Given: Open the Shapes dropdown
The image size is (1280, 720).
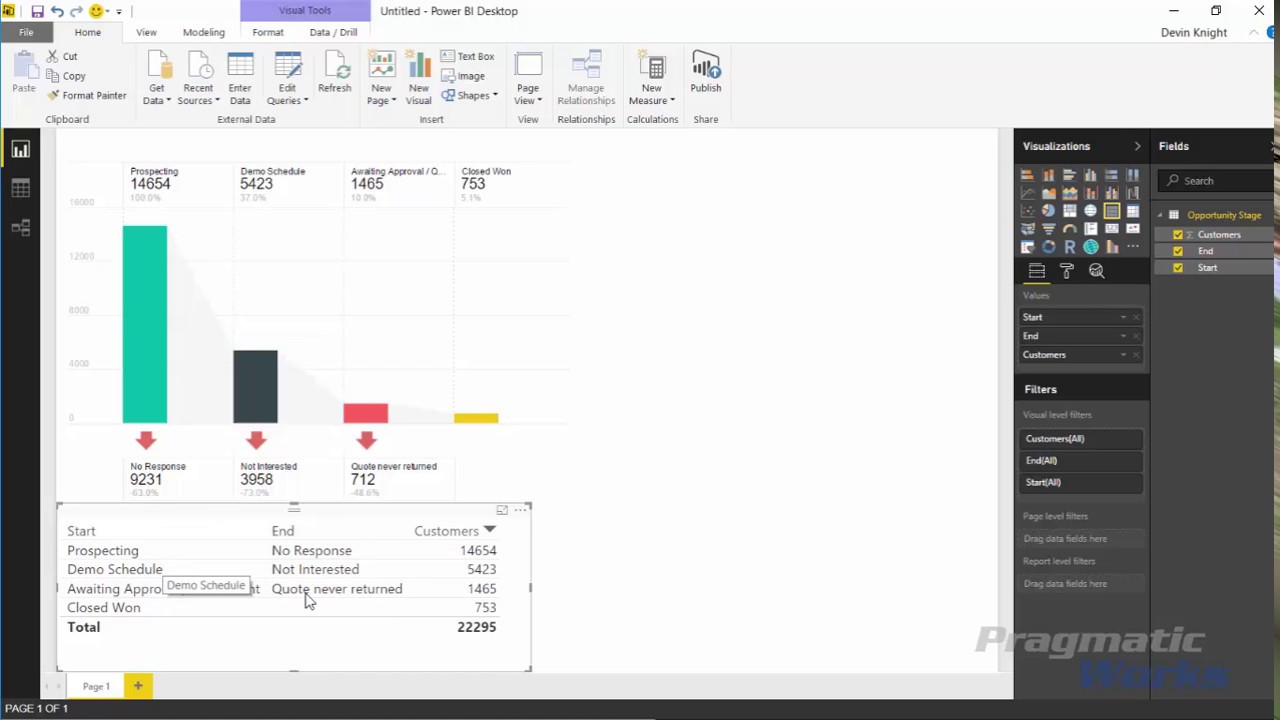Looking at the screenshot, I should coord(469,95).
